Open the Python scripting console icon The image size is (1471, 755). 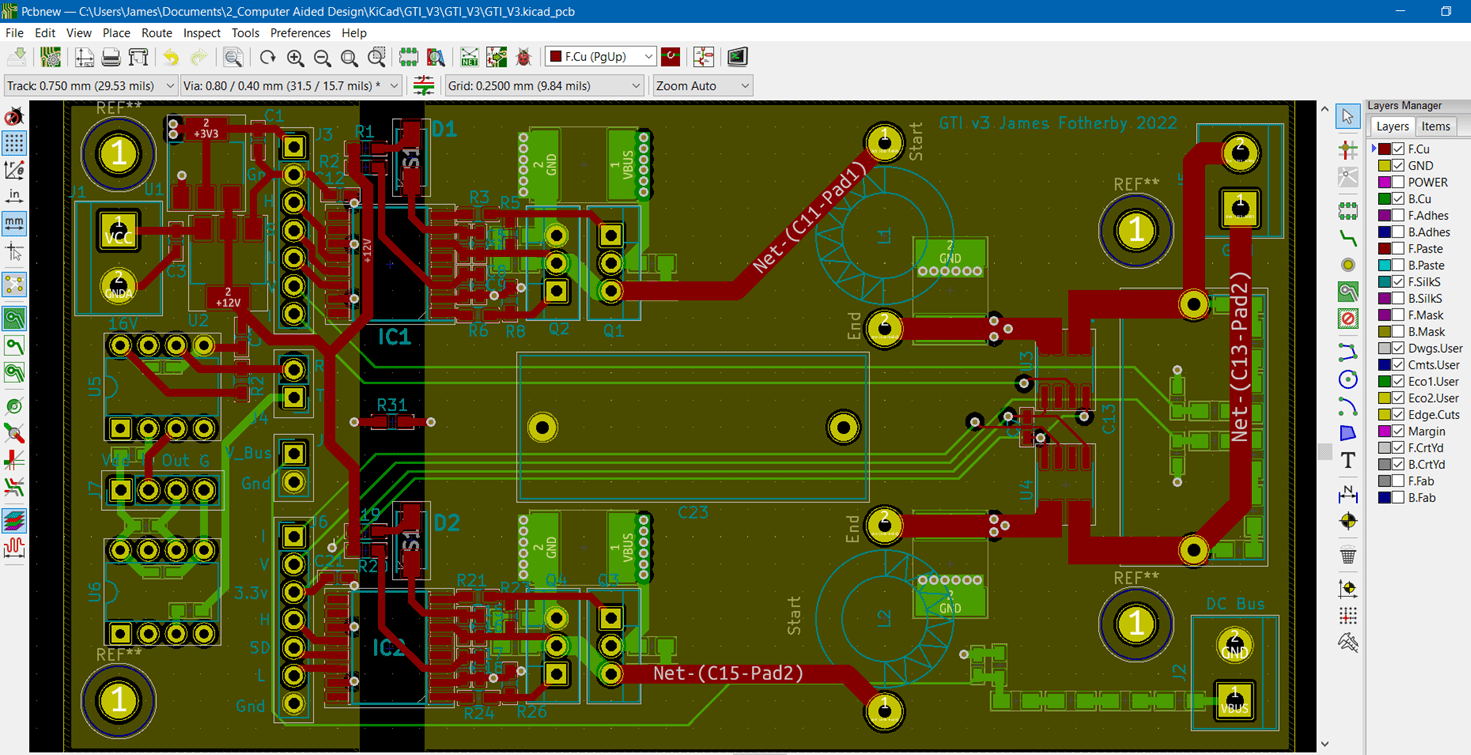pyautogui.click(x=737, y=57)
